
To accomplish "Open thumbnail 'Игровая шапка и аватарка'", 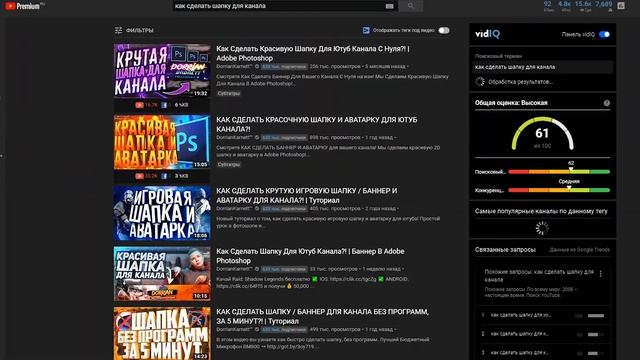I will [162, 213].
